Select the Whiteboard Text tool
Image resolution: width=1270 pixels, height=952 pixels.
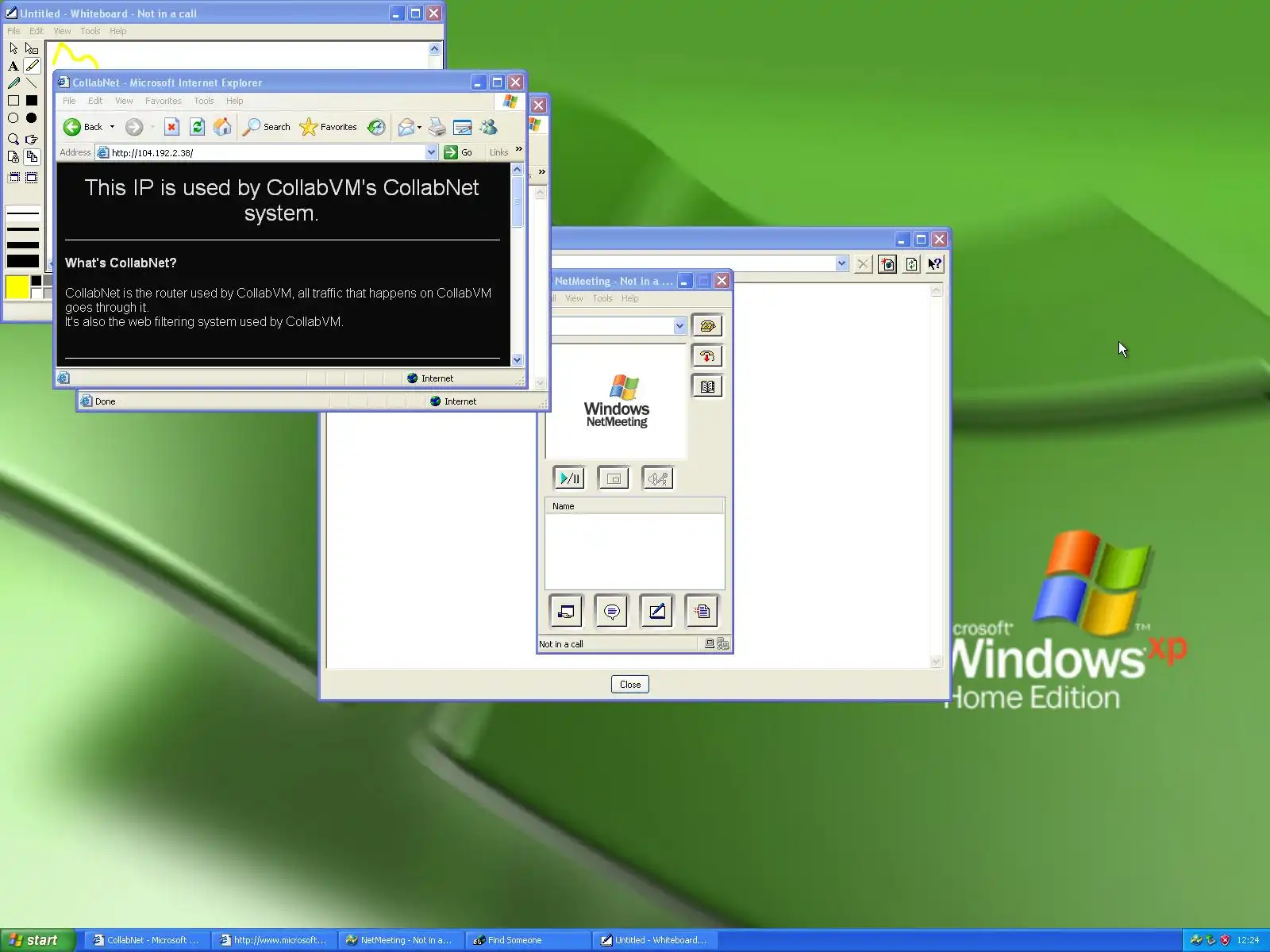[x=13, y=66]
